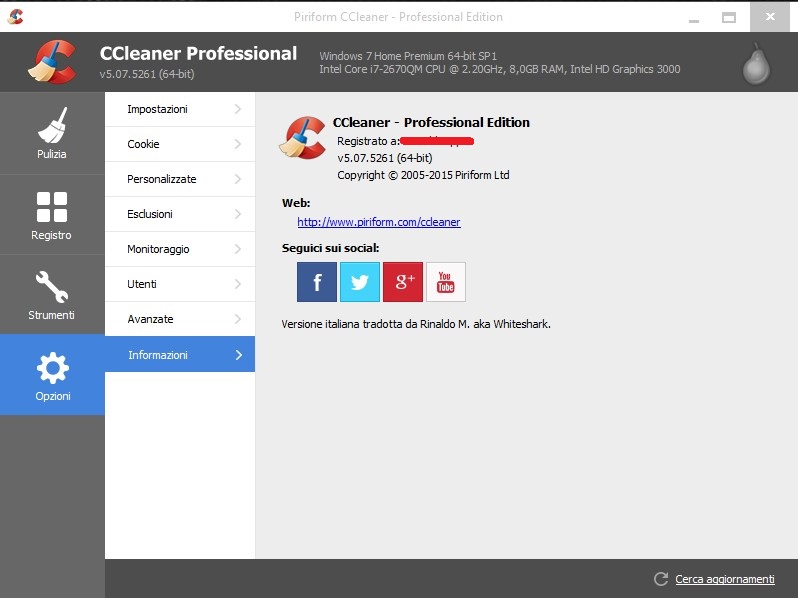This screenshot has width=798, height=598.
Task: Open the YouTube social icon
Action: coord(446,282)
